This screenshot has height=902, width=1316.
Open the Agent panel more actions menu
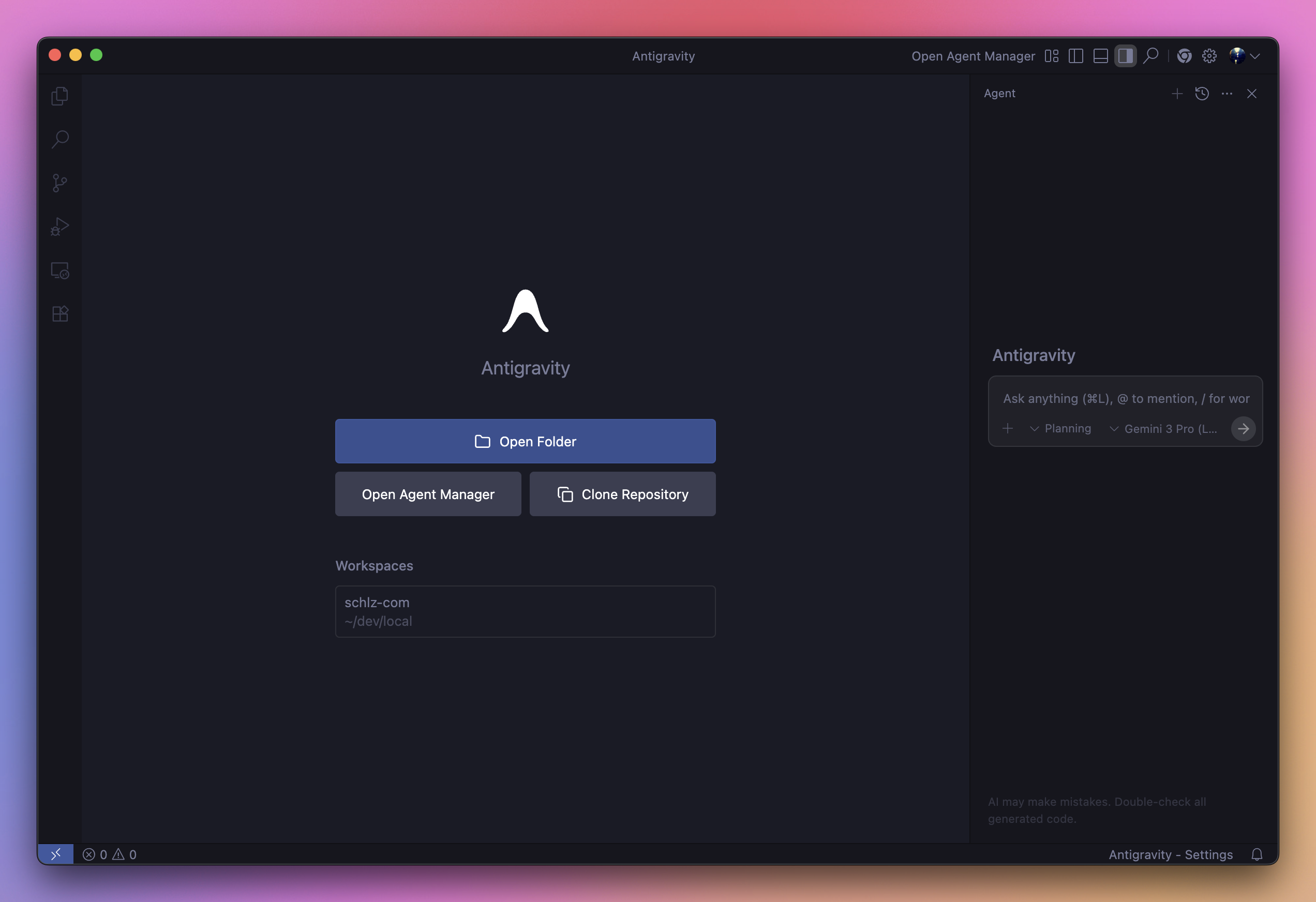click(x=1227, y=94)
